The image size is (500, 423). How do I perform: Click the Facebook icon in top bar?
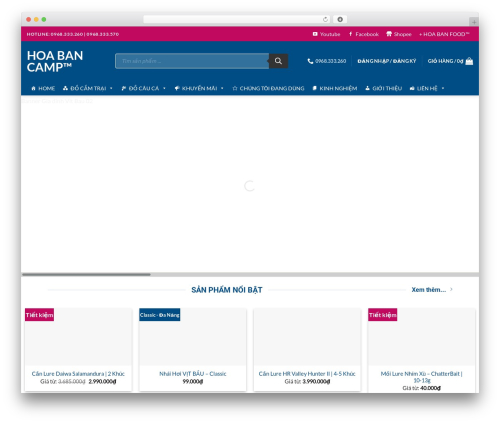click(350, 34)
